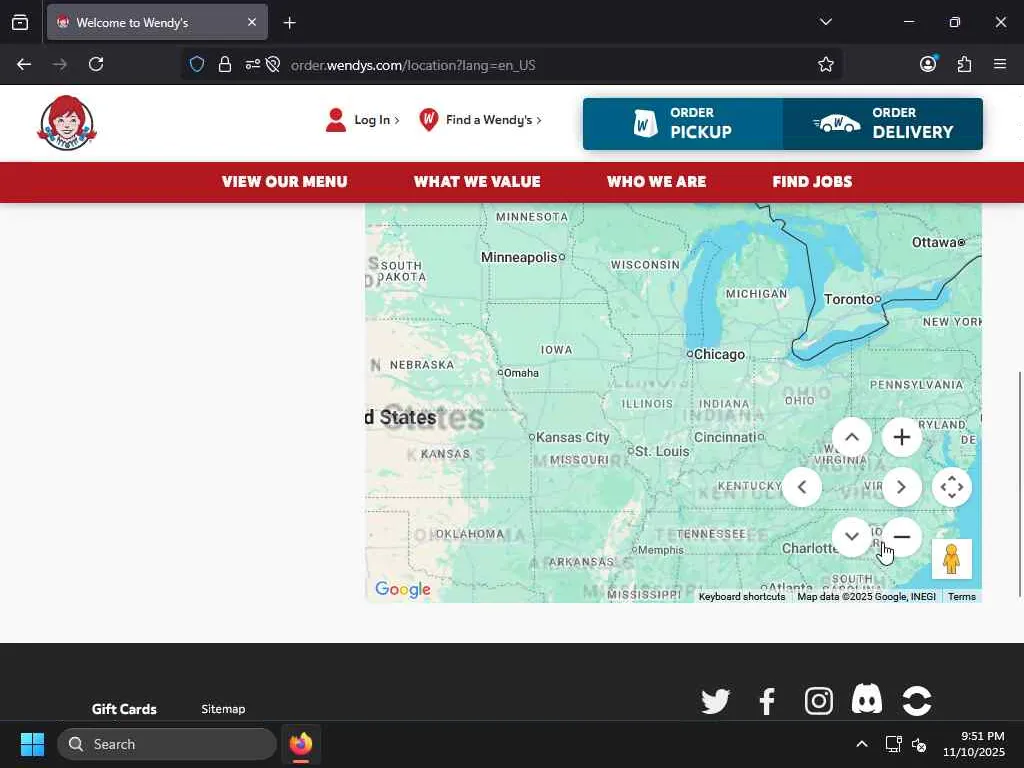
Task: Zoom in on the map
Action: coord(902,437)
